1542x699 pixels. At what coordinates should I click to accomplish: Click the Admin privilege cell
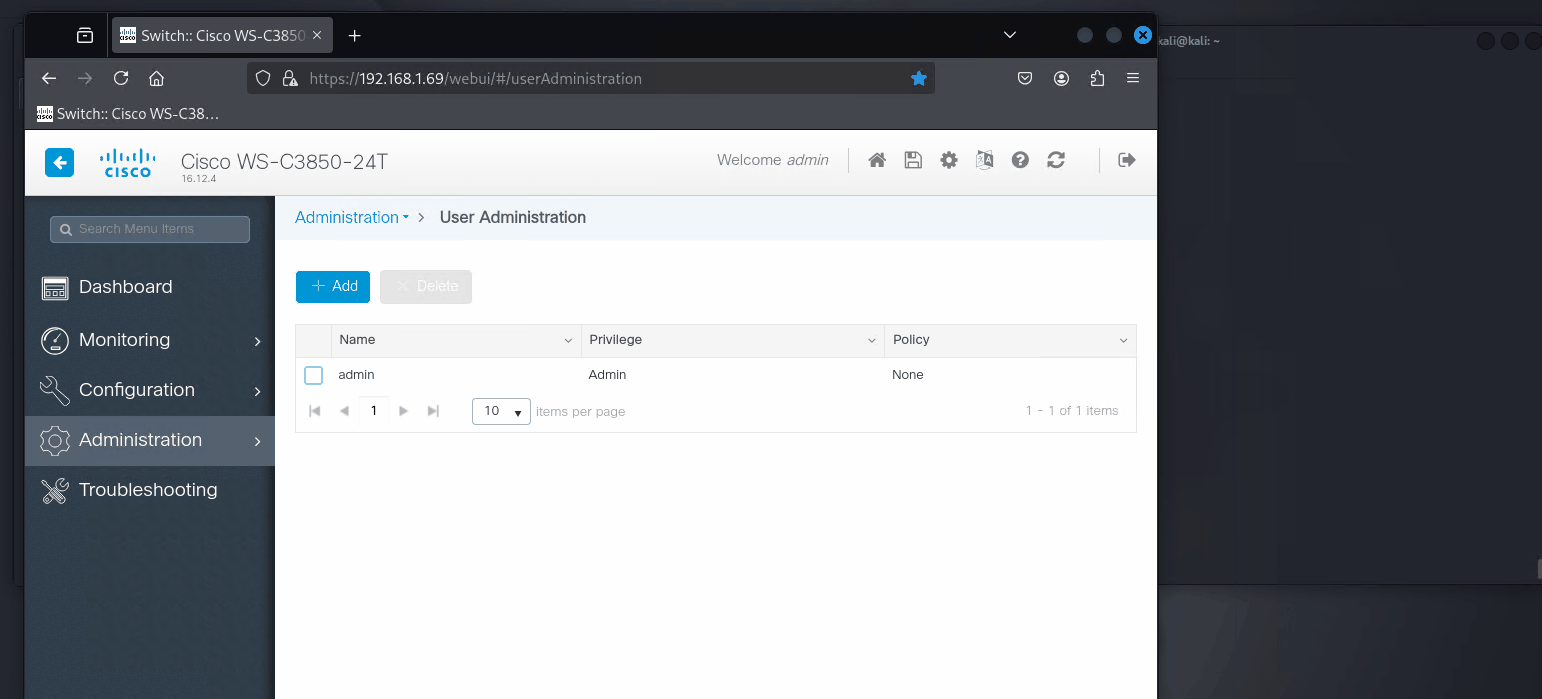(x=607, y=375)
